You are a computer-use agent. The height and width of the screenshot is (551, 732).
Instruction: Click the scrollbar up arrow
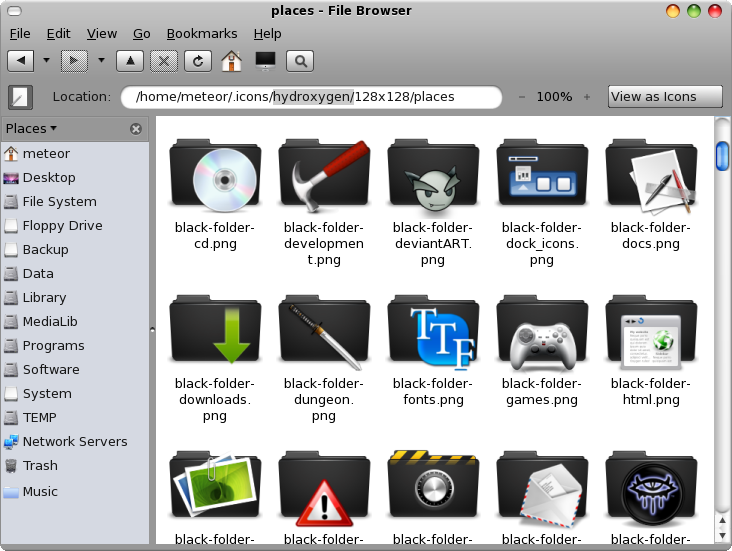[722, 521]
